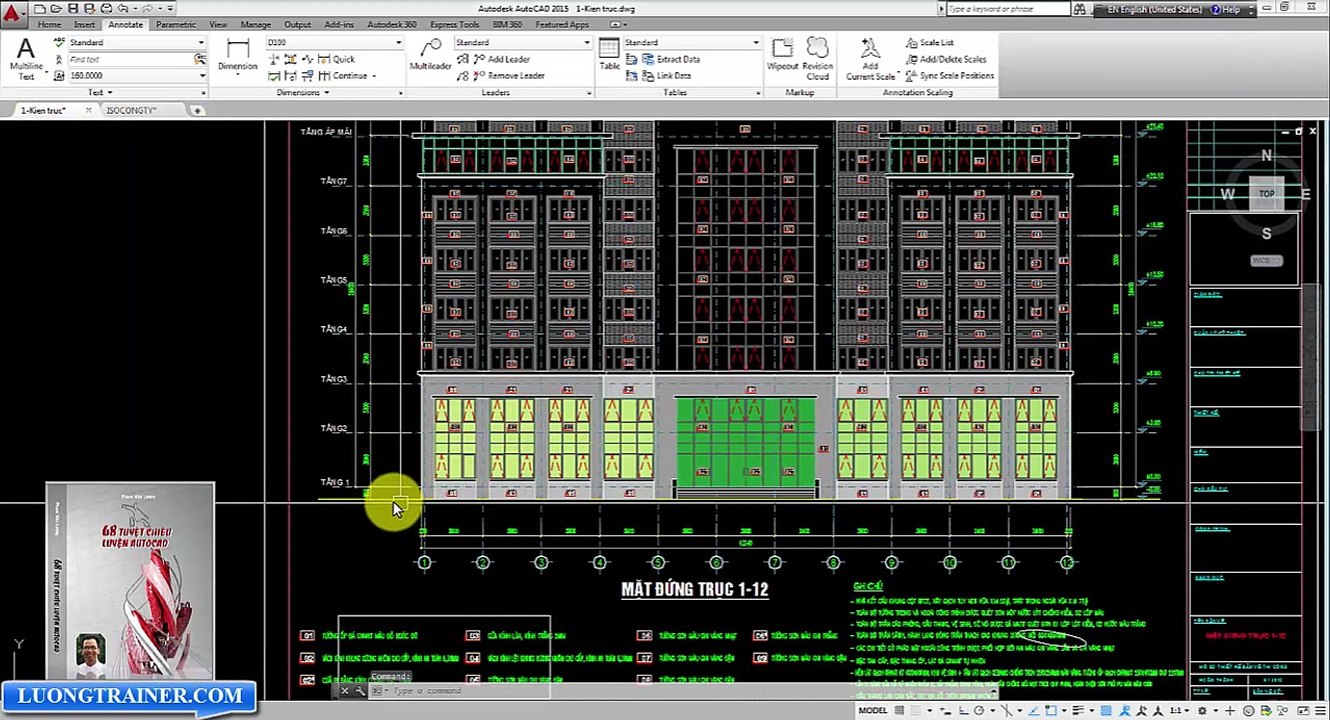The width and height of the screenshot is (1330, 720).
Task: Click the Workspace Switching gear icon
Action: pyautogui.click(x=1202, y=710)
